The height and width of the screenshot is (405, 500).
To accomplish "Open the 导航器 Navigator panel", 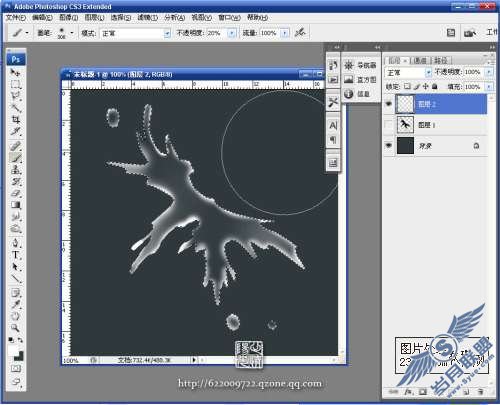I will [x=360, y=65].
